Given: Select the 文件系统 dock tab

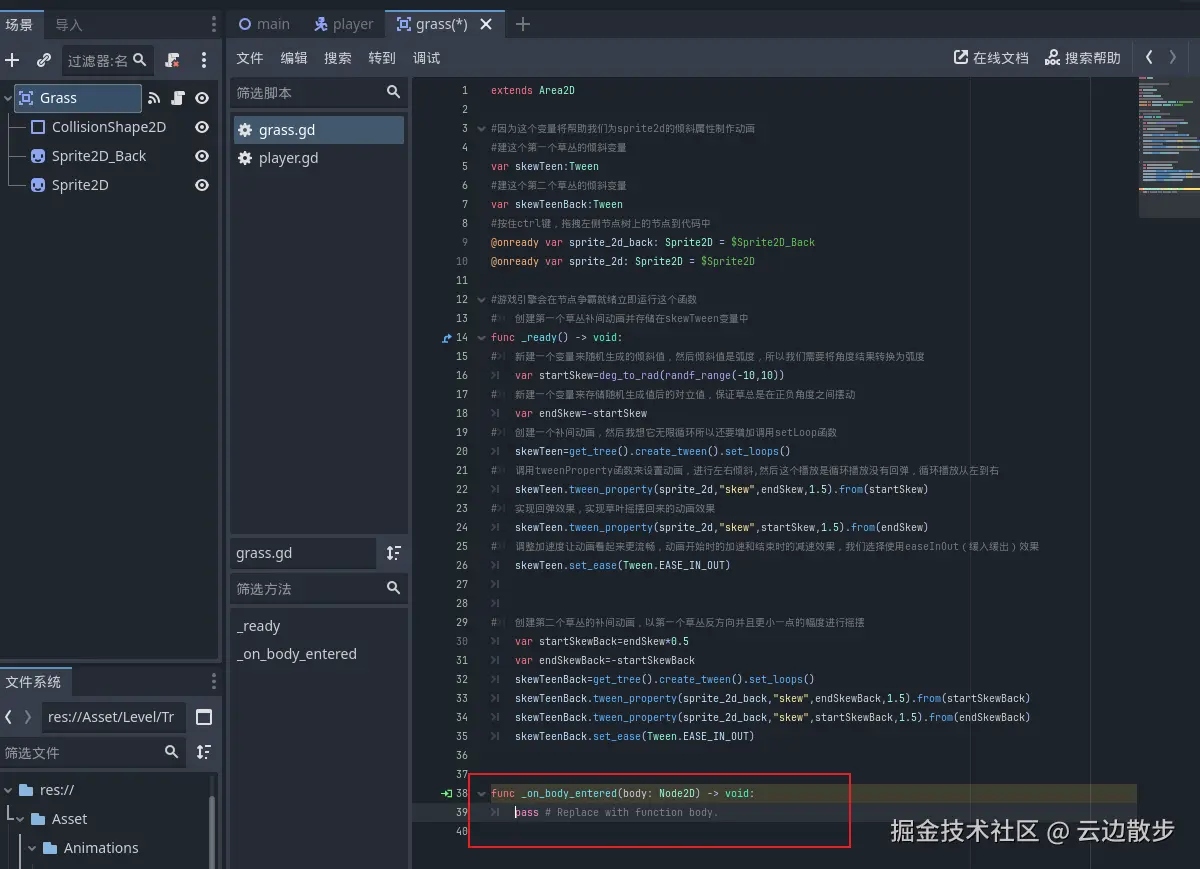Looking at the screenshot, I should pyautogui.click(x=33, y=681).
